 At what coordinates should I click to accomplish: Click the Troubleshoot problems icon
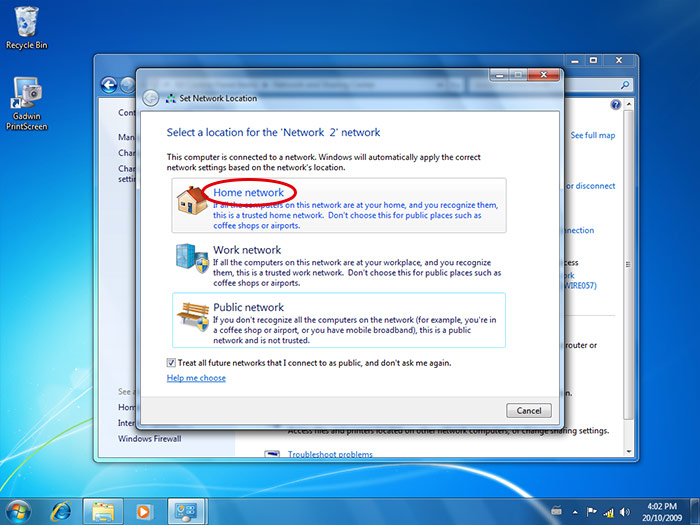point(272,454)
